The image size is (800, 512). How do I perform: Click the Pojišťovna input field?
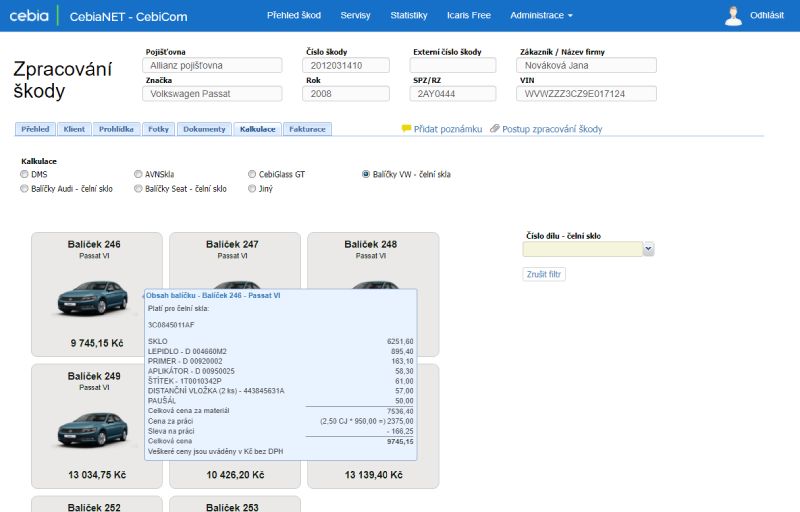(212, 65)
